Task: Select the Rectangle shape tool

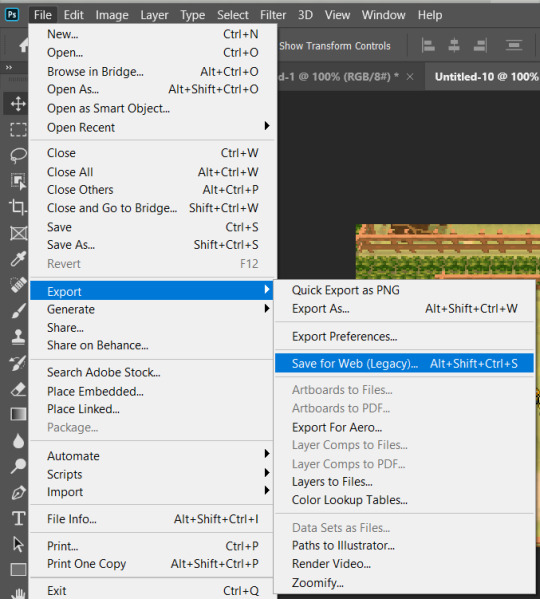Action: coord(18,570)
